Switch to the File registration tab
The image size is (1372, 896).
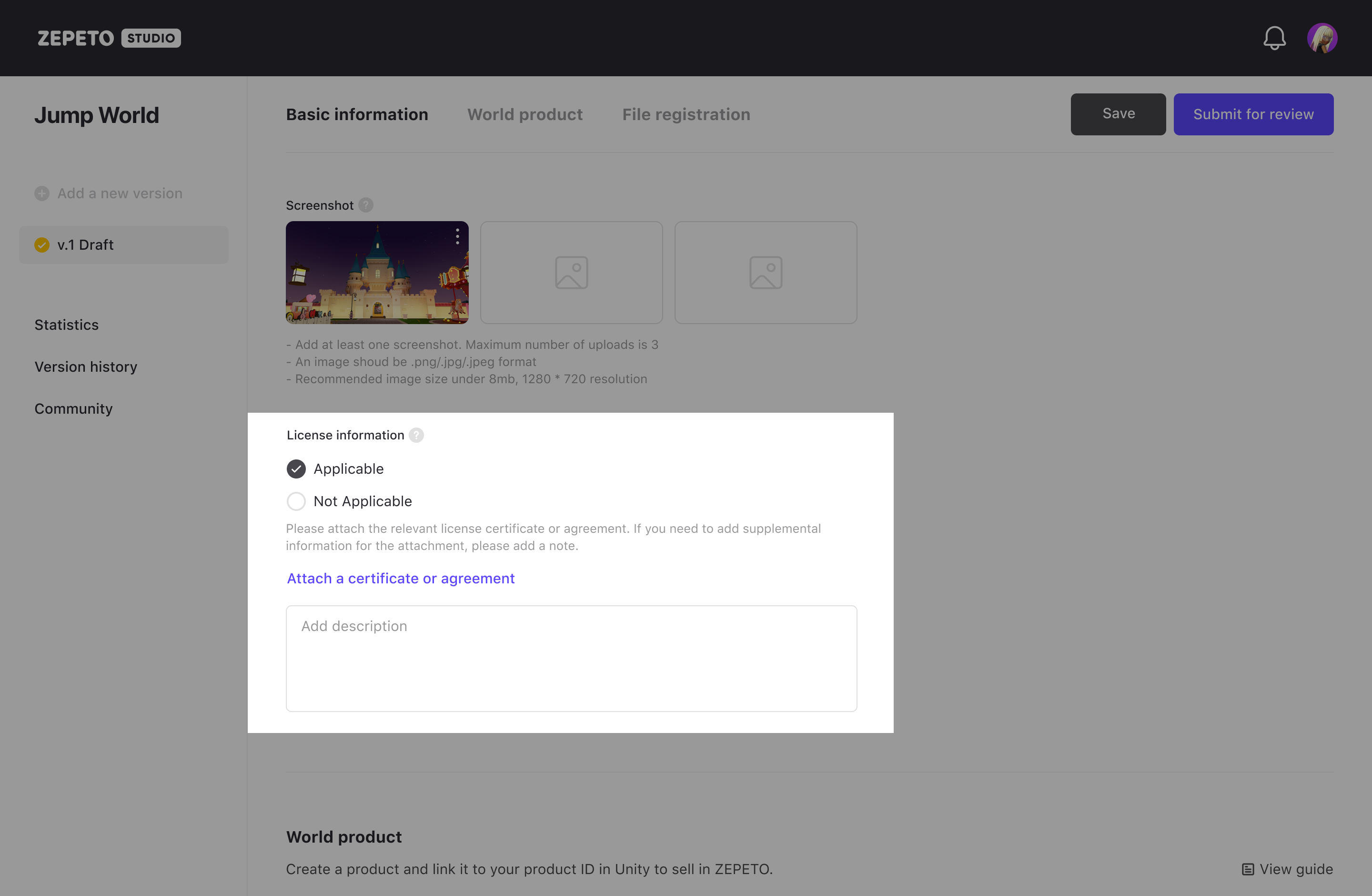[x=686, y=114]
